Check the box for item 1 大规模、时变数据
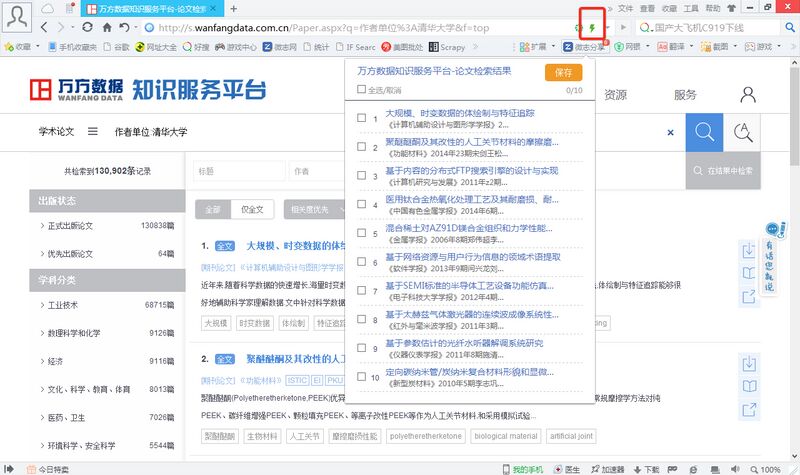 [361, 118]
